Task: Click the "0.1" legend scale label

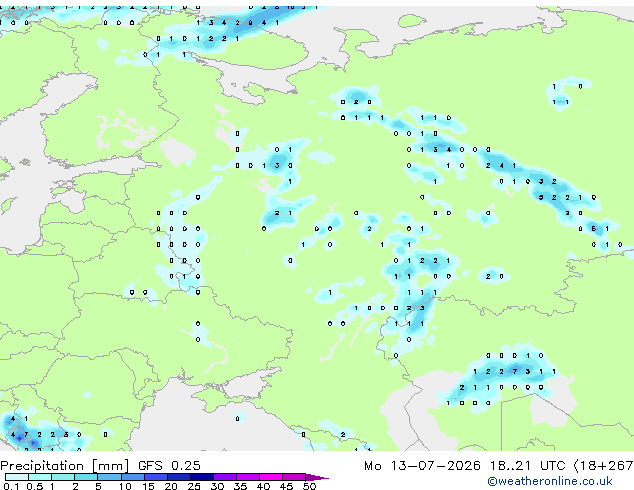Action: (x=12, y=486)
